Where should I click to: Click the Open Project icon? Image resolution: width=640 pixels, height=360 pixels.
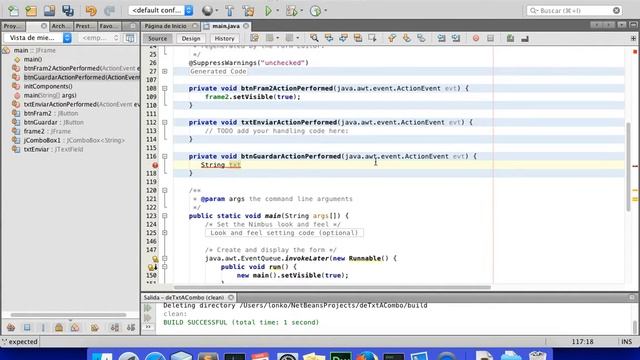(49, 11)
